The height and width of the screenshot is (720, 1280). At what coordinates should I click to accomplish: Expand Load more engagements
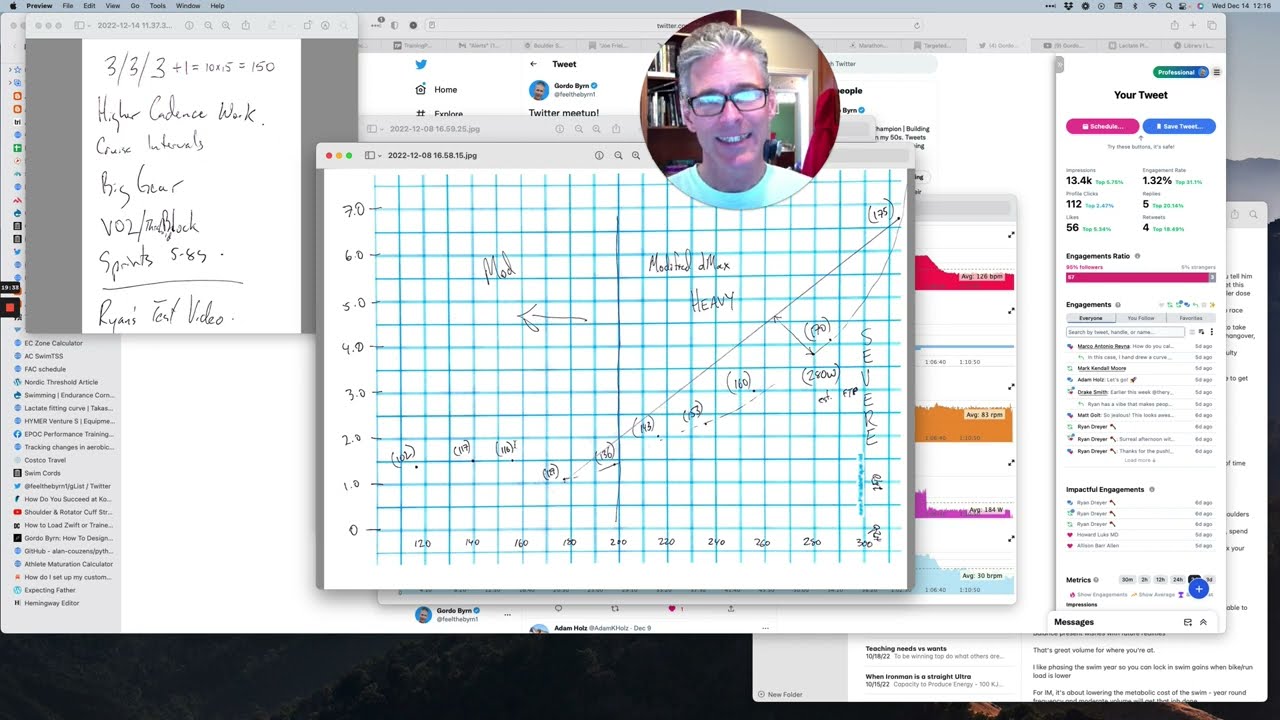coord(1139,460)
